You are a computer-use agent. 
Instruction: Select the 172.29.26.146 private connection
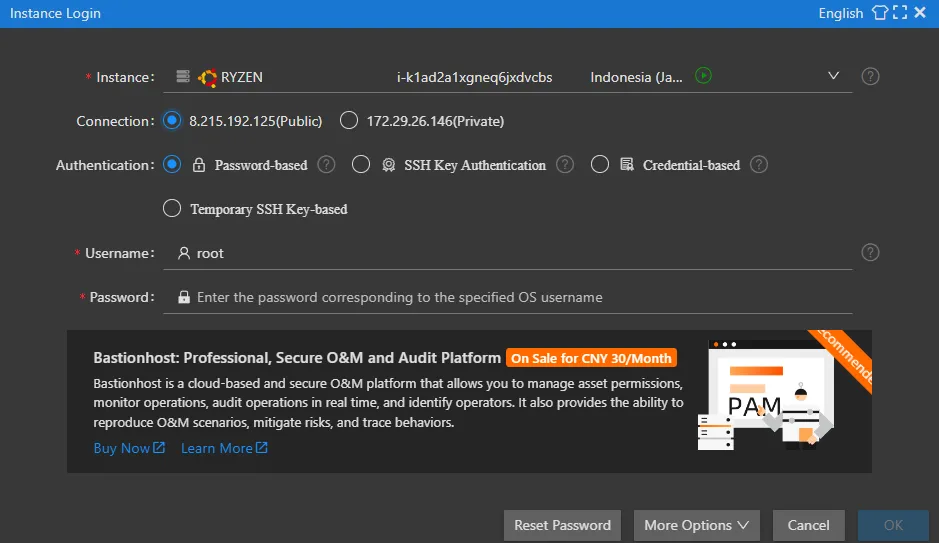pyautogui.click(x=349, y=121)
